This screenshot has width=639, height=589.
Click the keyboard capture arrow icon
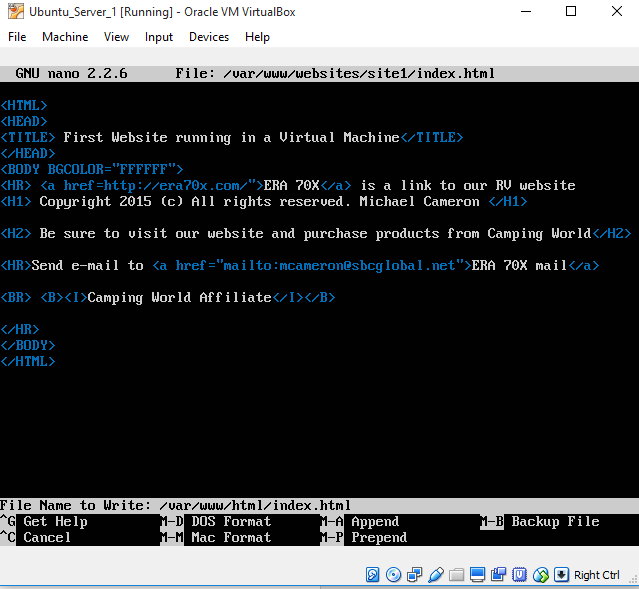(x=562, y=575)
